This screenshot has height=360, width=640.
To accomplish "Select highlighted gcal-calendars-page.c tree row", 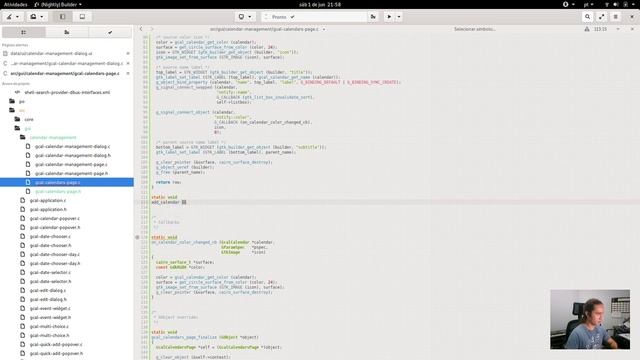I will [x=67, y=182].
